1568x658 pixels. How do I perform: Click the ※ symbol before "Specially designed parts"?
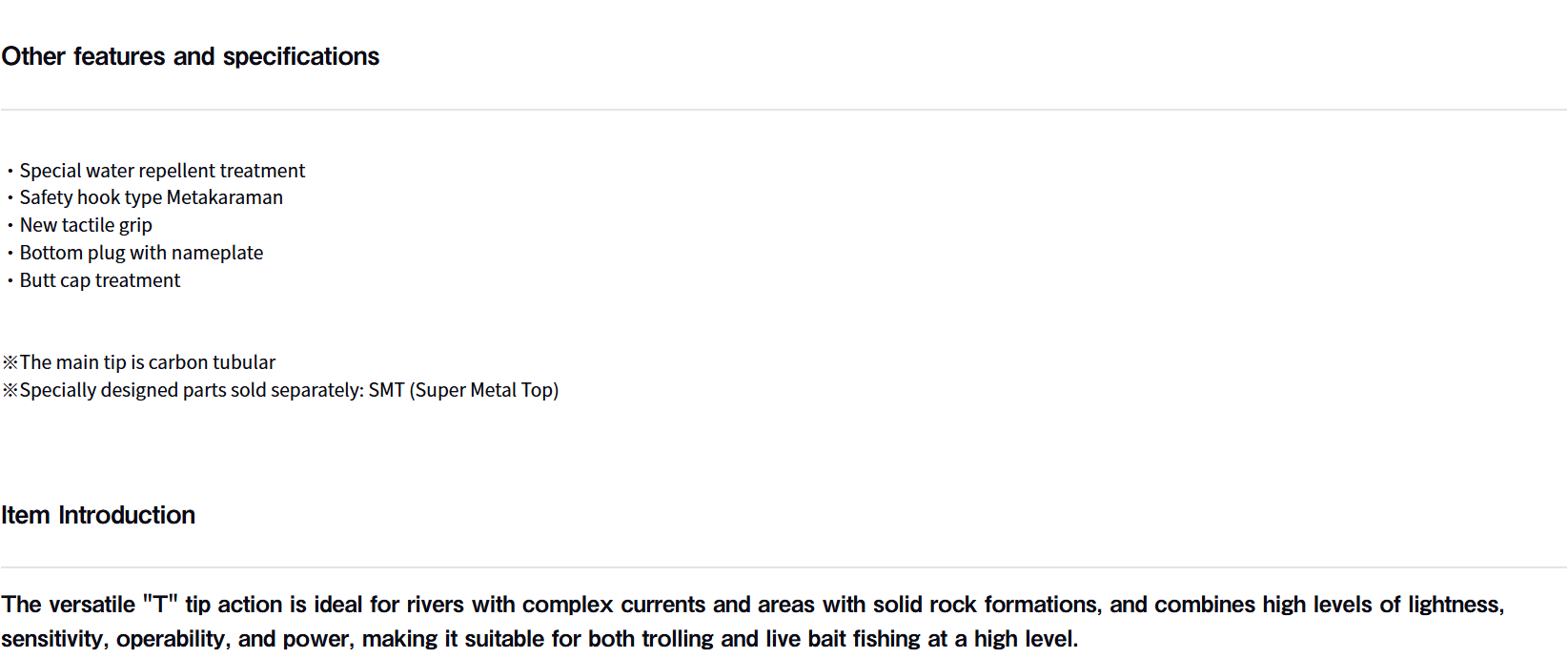pos(10,390)
